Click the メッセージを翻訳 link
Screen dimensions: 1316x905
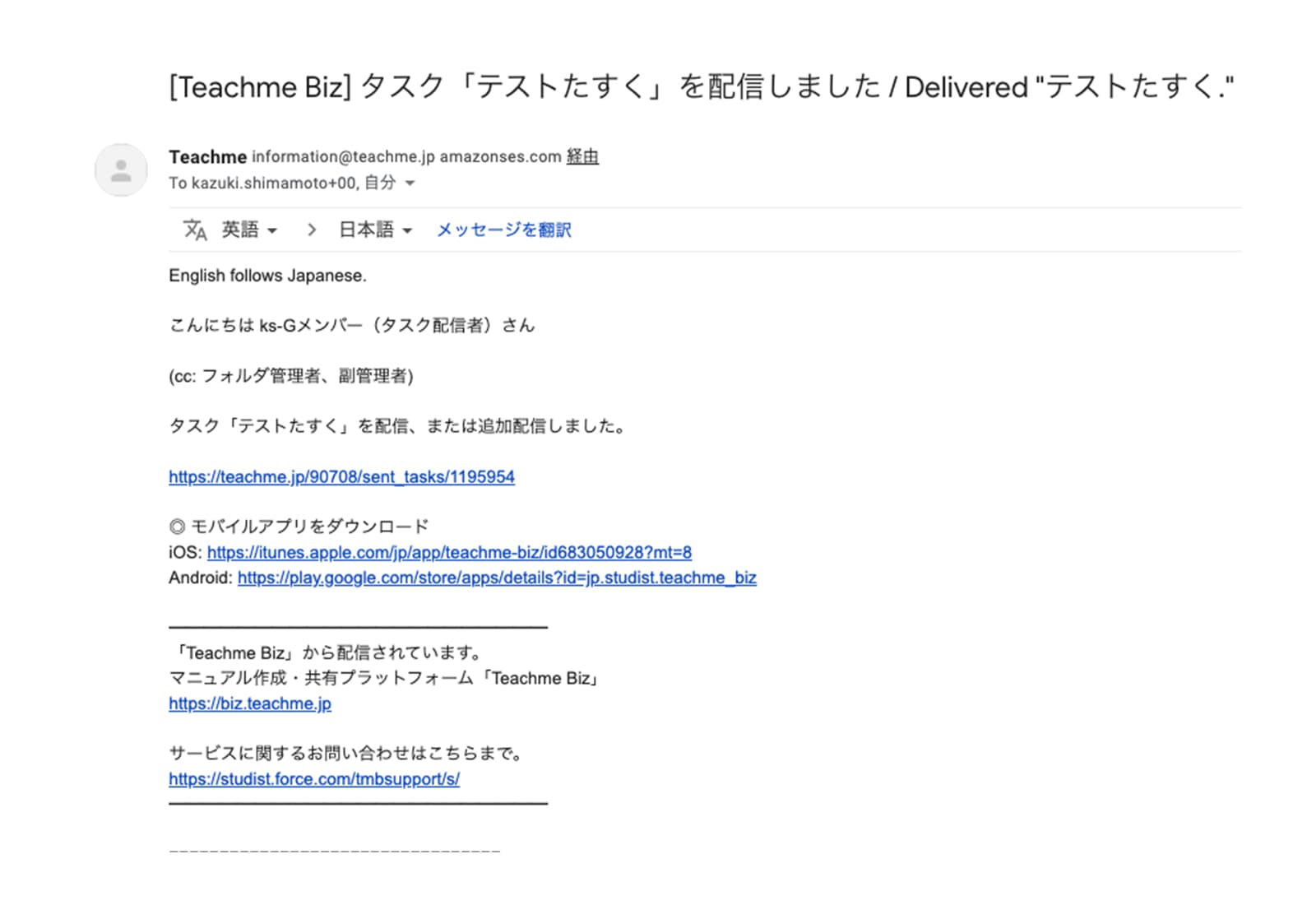pyautogui.click(x=503, y=230)
